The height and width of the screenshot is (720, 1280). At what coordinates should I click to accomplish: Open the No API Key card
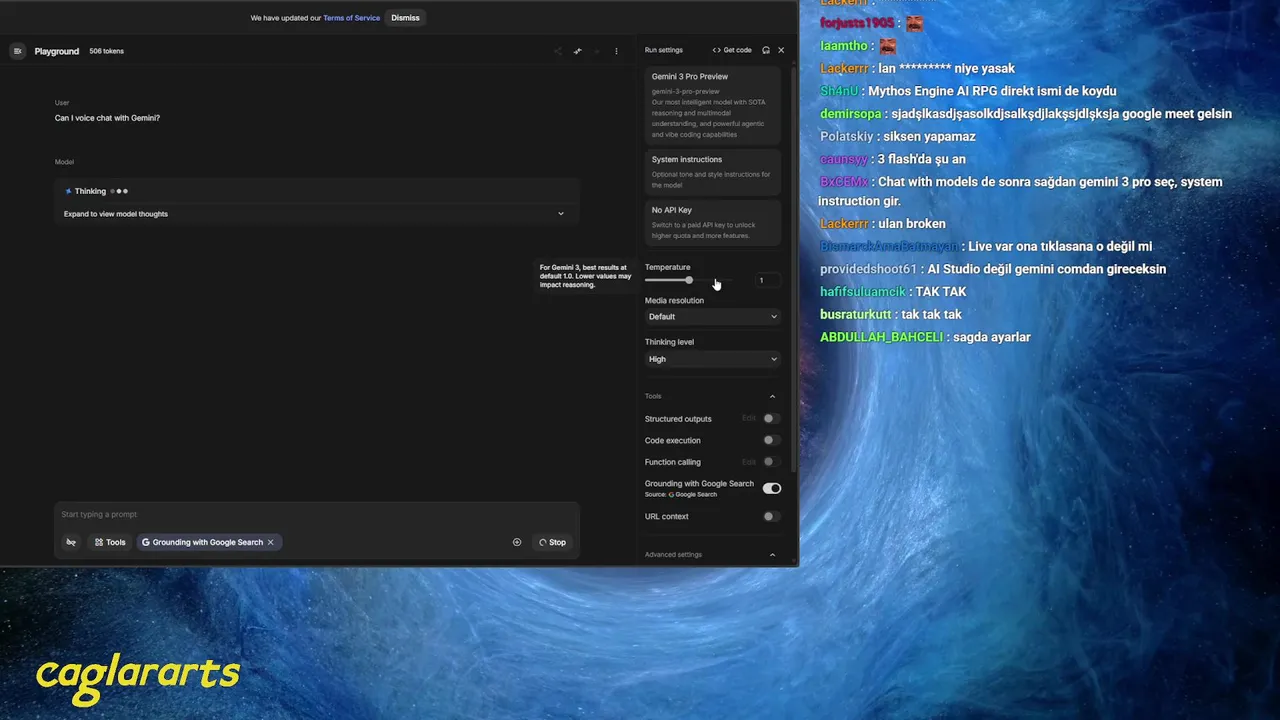[x=713, y=222]
